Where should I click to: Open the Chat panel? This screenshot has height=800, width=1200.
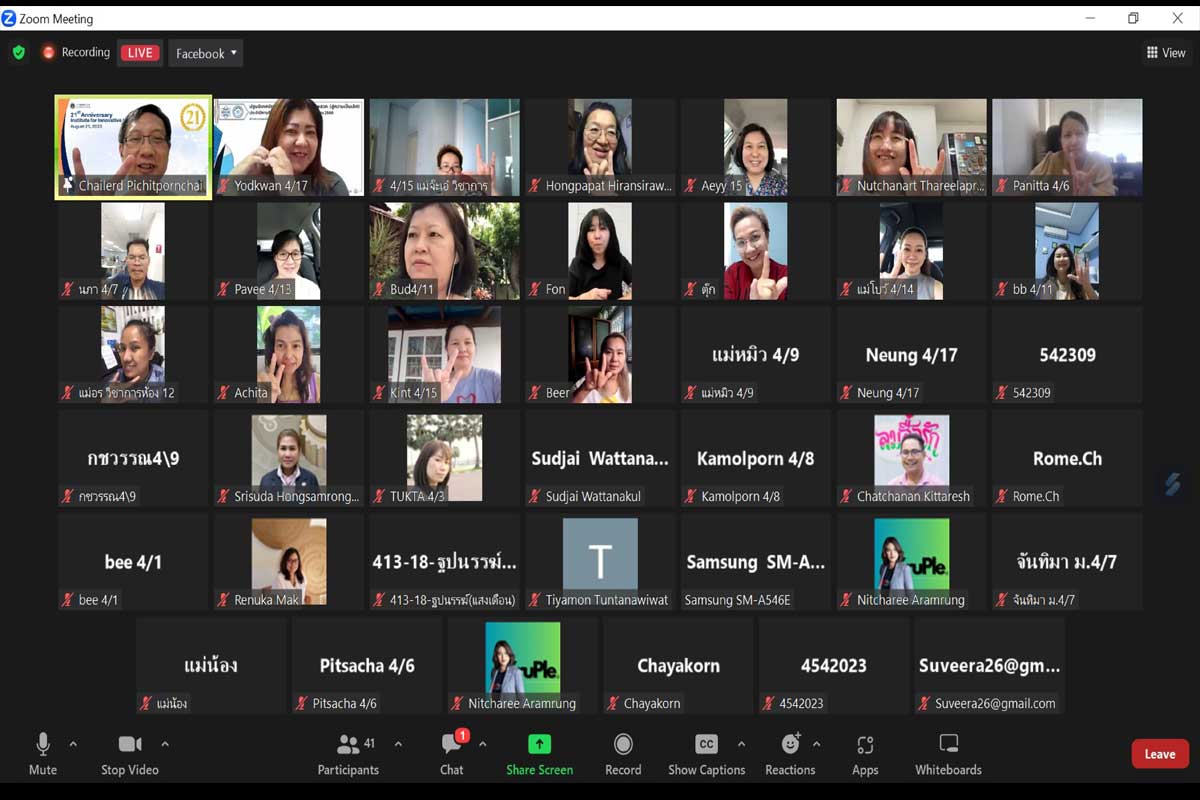[451, 745]
